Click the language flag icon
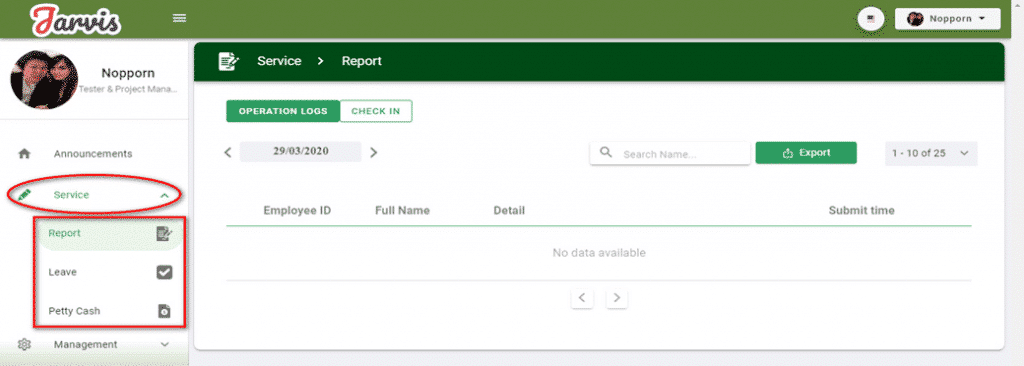The width and height of the screenshot is (1024, 366). click(871, 19)
